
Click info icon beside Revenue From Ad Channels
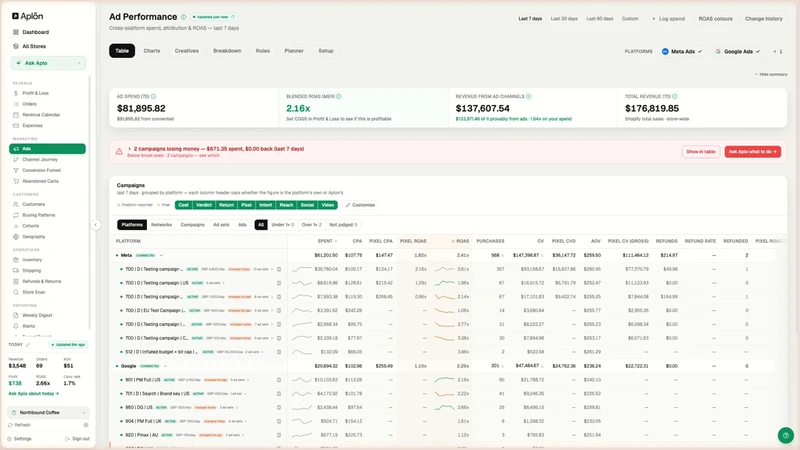(x=529, y=96)
